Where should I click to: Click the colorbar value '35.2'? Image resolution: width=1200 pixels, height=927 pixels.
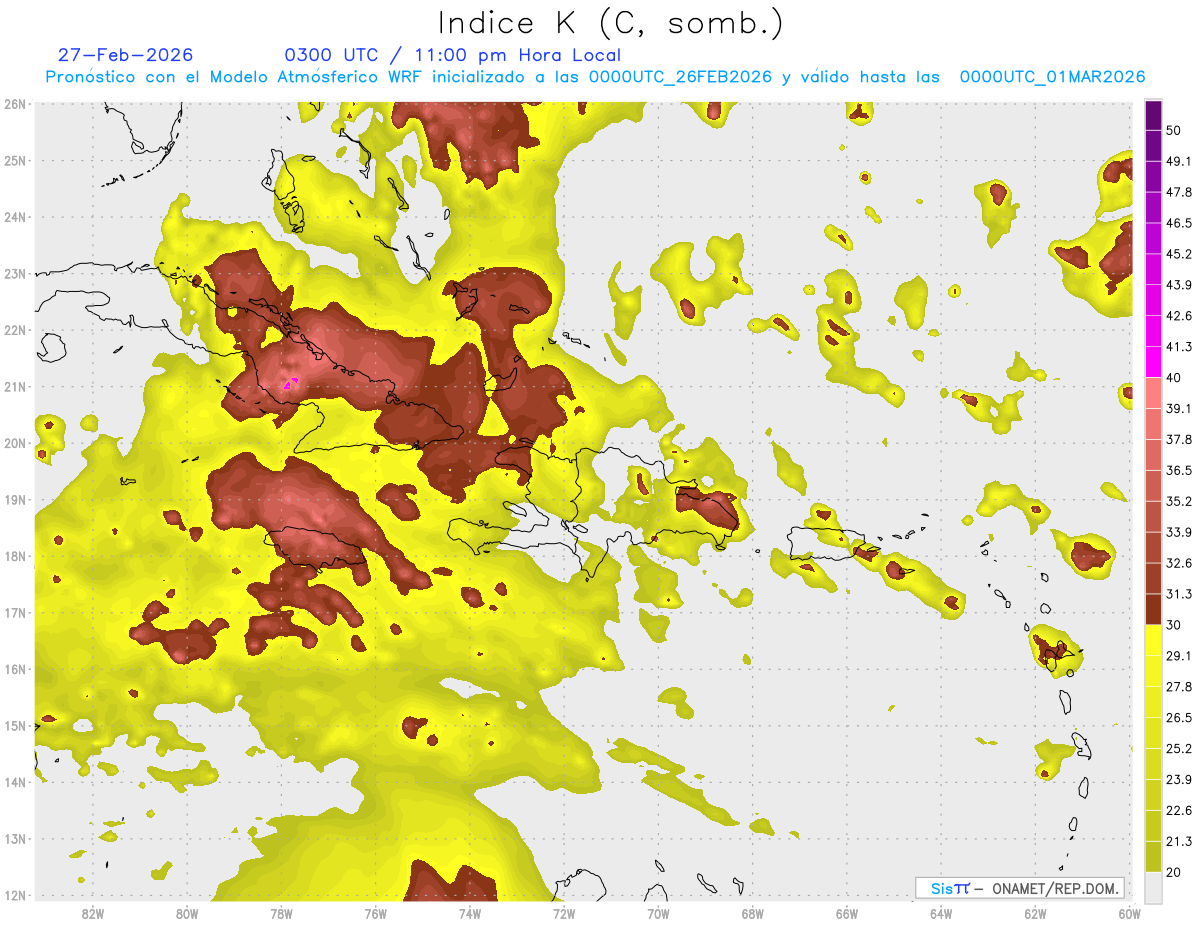point(1180,501)
